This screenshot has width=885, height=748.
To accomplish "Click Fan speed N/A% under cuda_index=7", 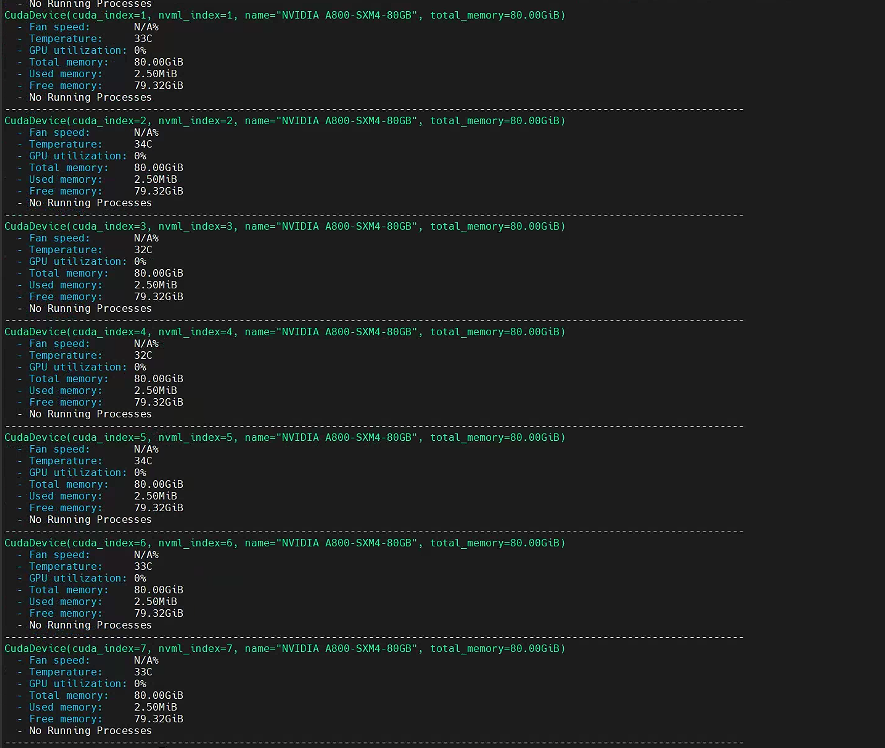I will point(94,660).
